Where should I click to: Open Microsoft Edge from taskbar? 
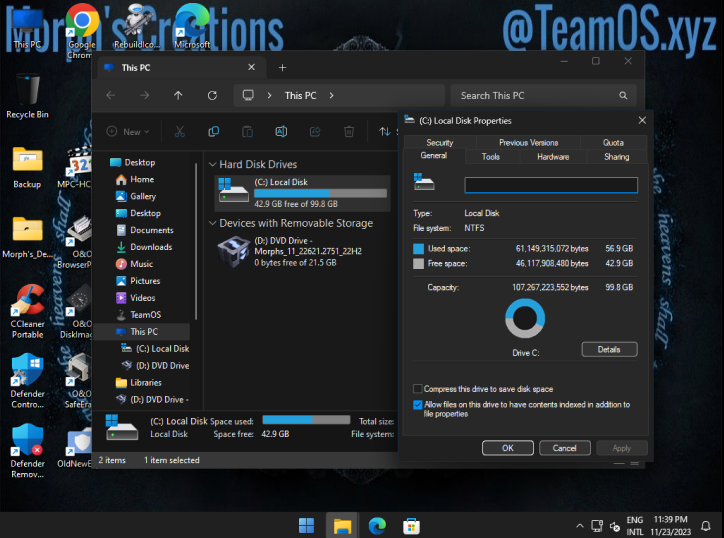click(x=377, y=526)
